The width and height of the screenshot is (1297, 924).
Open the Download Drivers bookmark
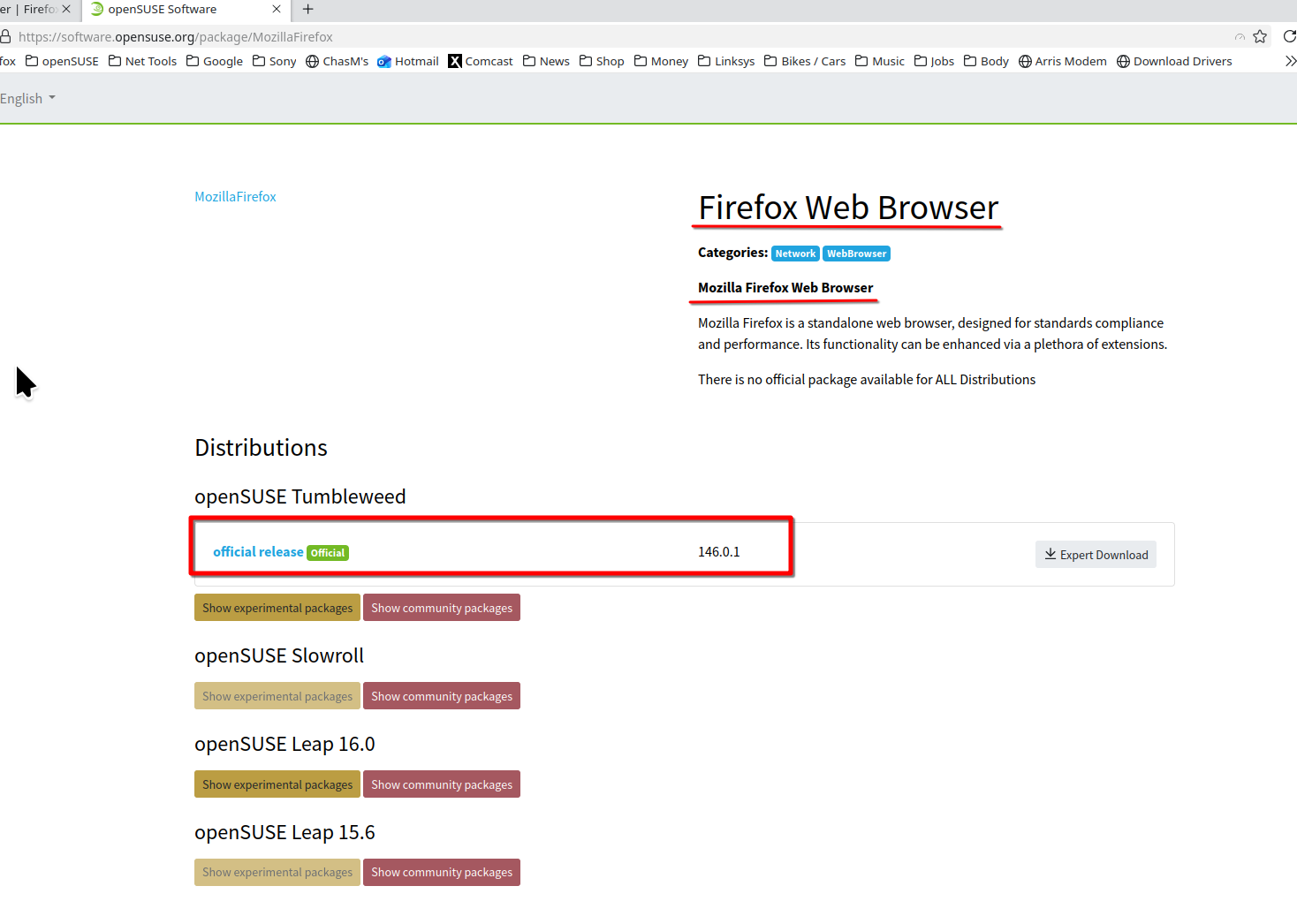coord(1174,61)
